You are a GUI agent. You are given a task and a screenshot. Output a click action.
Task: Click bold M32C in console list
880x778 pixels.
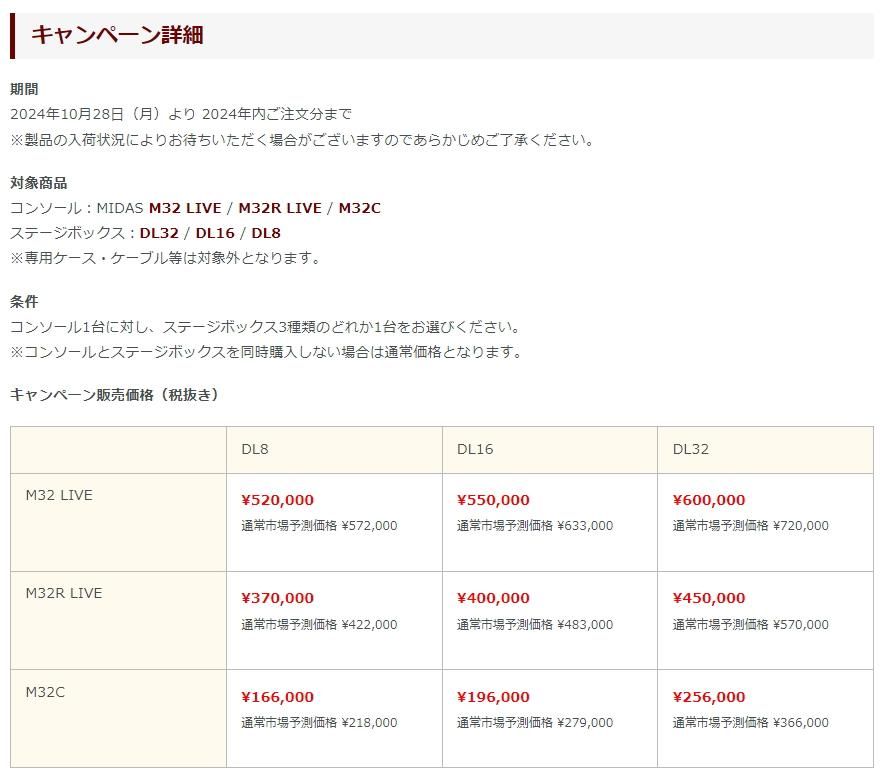tap(360, 208)
